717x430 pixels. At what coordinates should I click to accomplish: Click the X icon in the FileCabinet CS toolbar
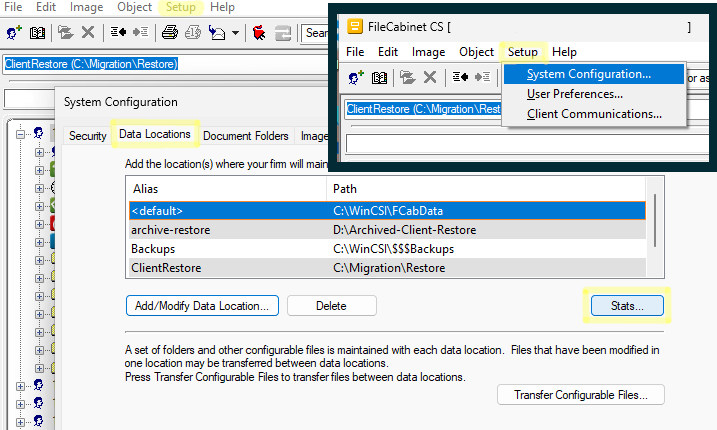click(430, 77)
